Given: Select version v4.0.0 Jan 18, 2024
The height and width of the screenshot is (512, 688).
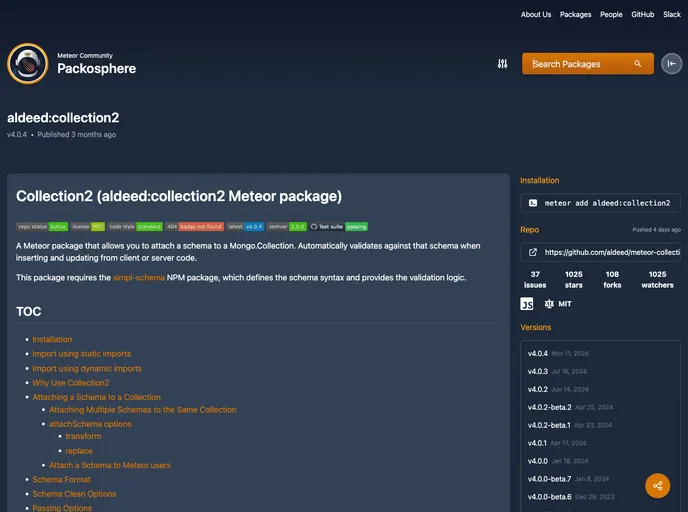Looking at the screenshot, I should tap(558, 461).
